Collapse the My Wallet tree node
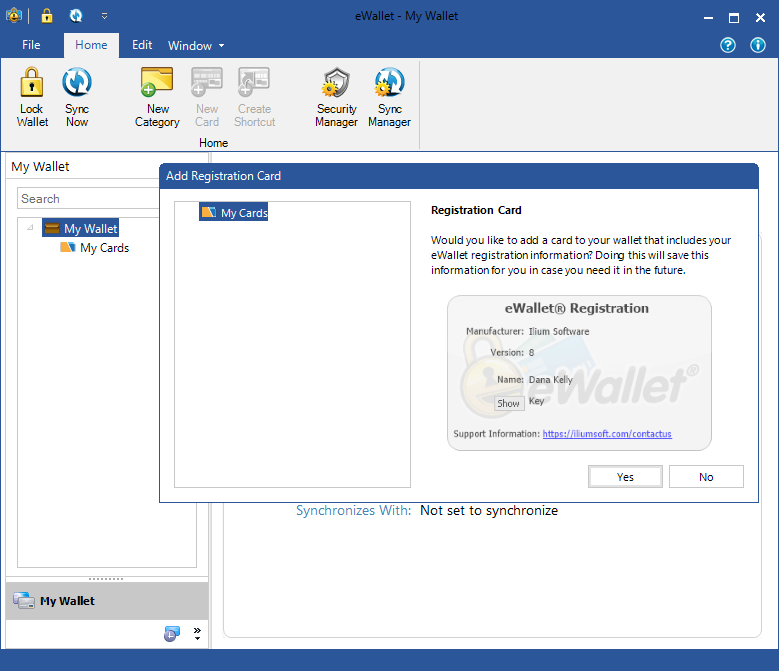The height and width of the screenshot is (671, 779). point(30,228)
